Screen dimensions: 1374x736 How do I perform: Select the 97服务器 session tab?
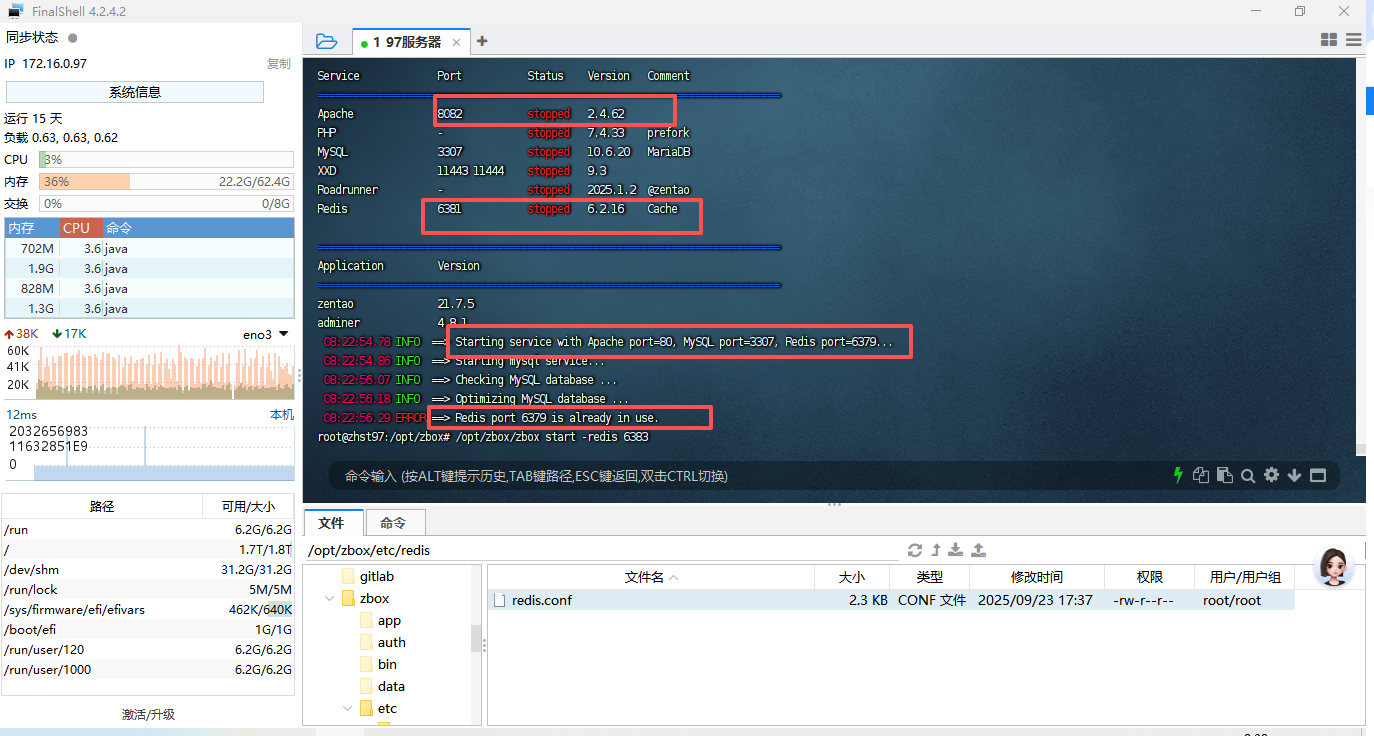tap(404, 41)
